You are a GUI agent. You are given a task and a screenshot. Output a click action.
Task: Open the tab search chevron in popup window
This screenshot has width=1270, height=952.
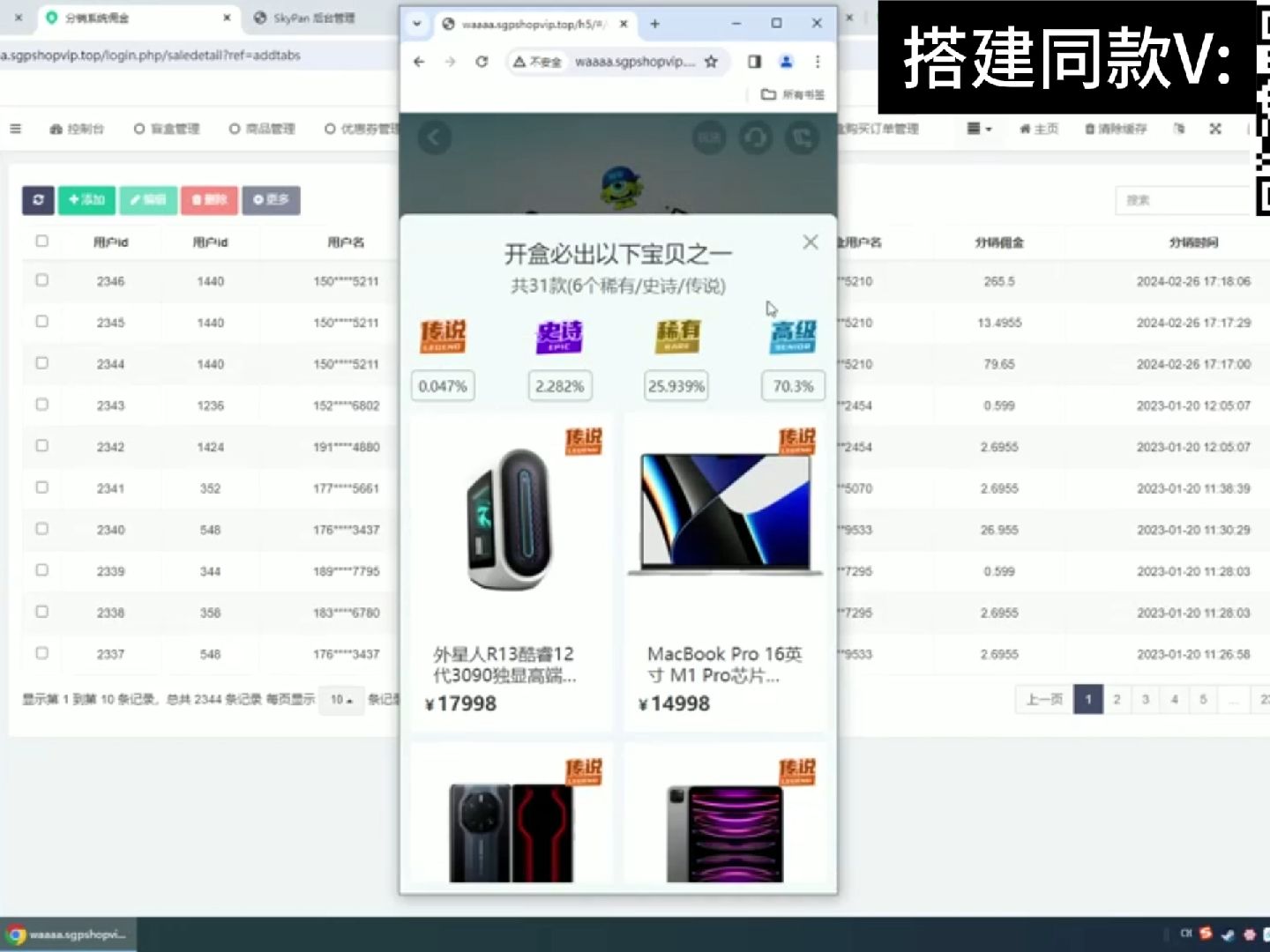(416, 24)
